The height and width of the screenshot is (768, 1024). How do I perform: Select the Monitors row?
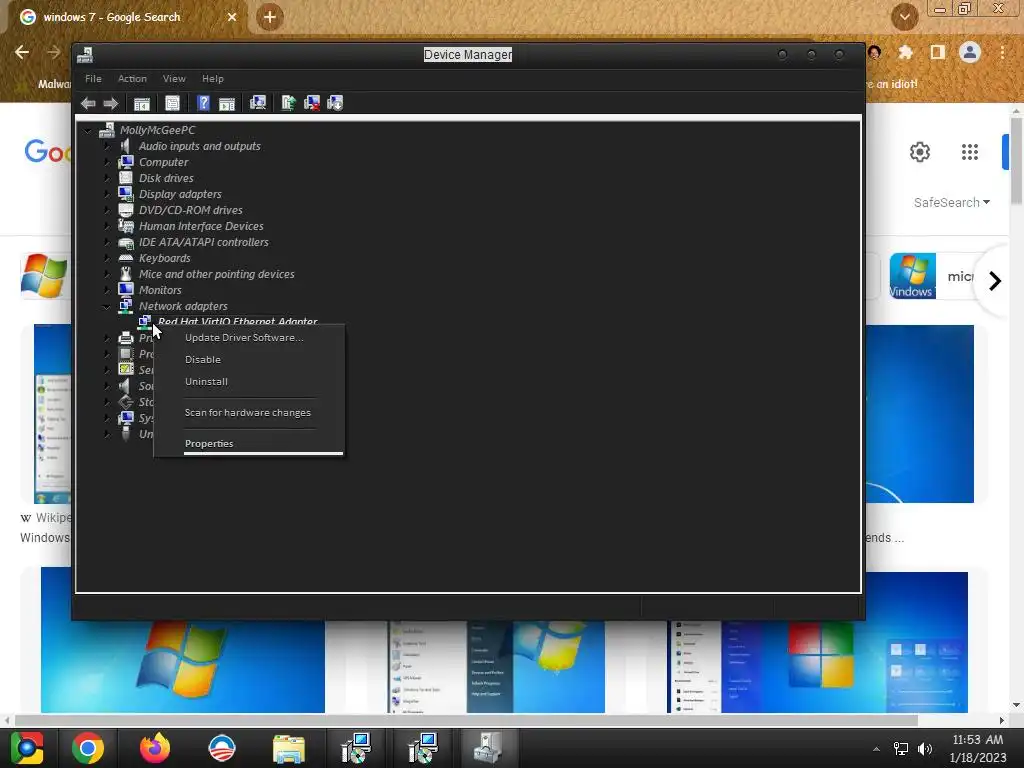click(160, 290)
